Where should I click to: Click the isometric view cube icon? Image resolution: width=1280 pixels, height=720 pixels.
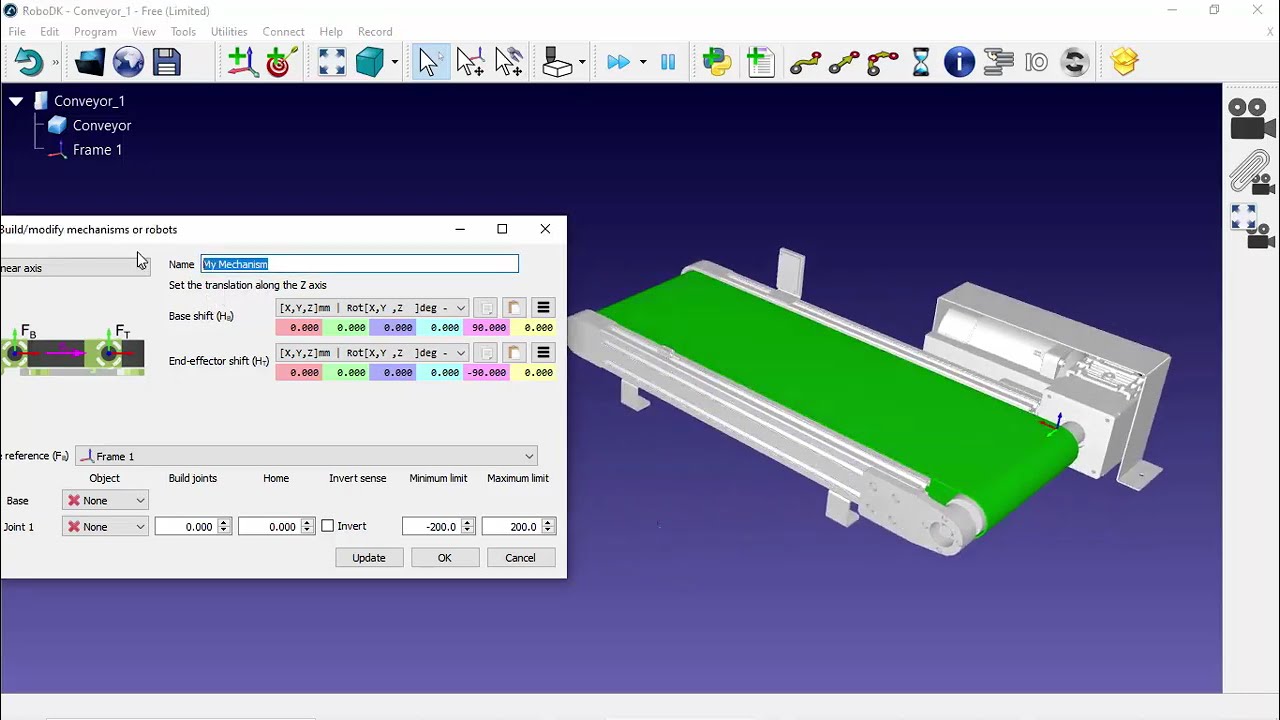[x=369, y=62]
